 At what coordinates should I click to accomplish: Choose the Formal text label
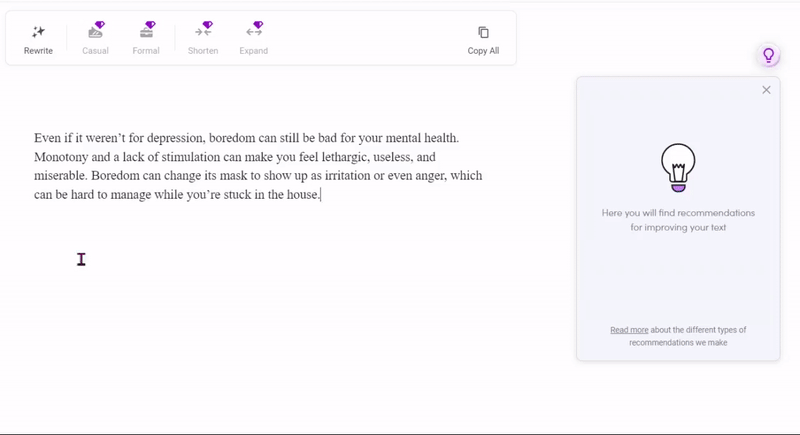146,51
